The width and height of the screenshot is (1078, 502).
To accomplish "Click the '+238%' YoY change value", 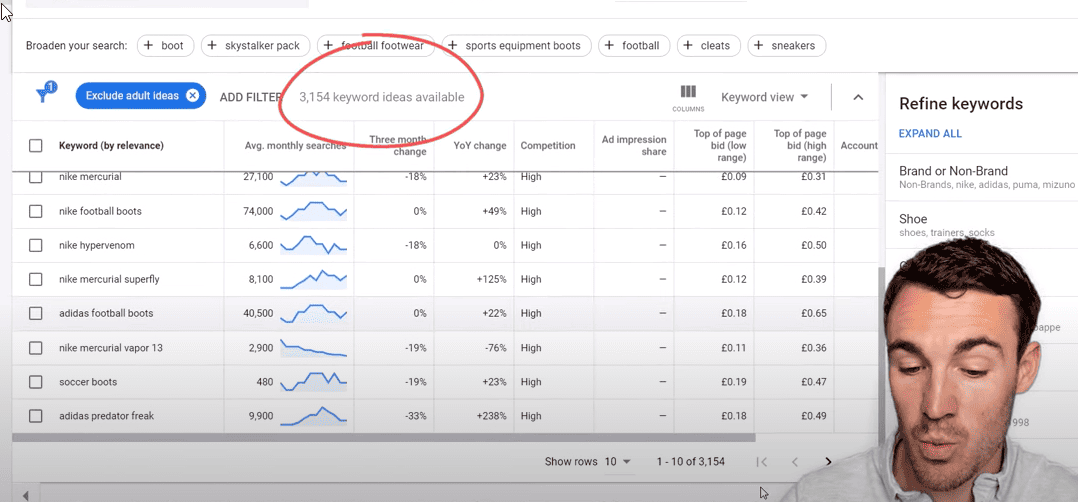I will [x=494, y=416].
